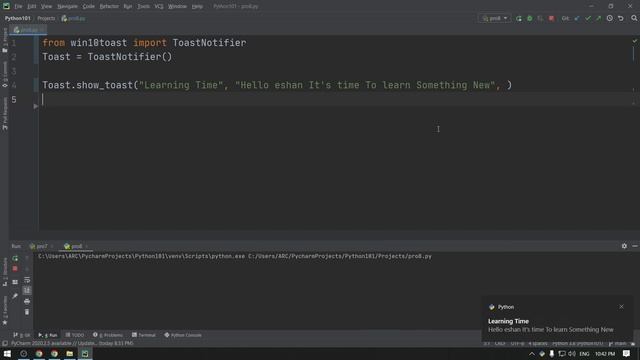Open the Refactor menu

109,7
